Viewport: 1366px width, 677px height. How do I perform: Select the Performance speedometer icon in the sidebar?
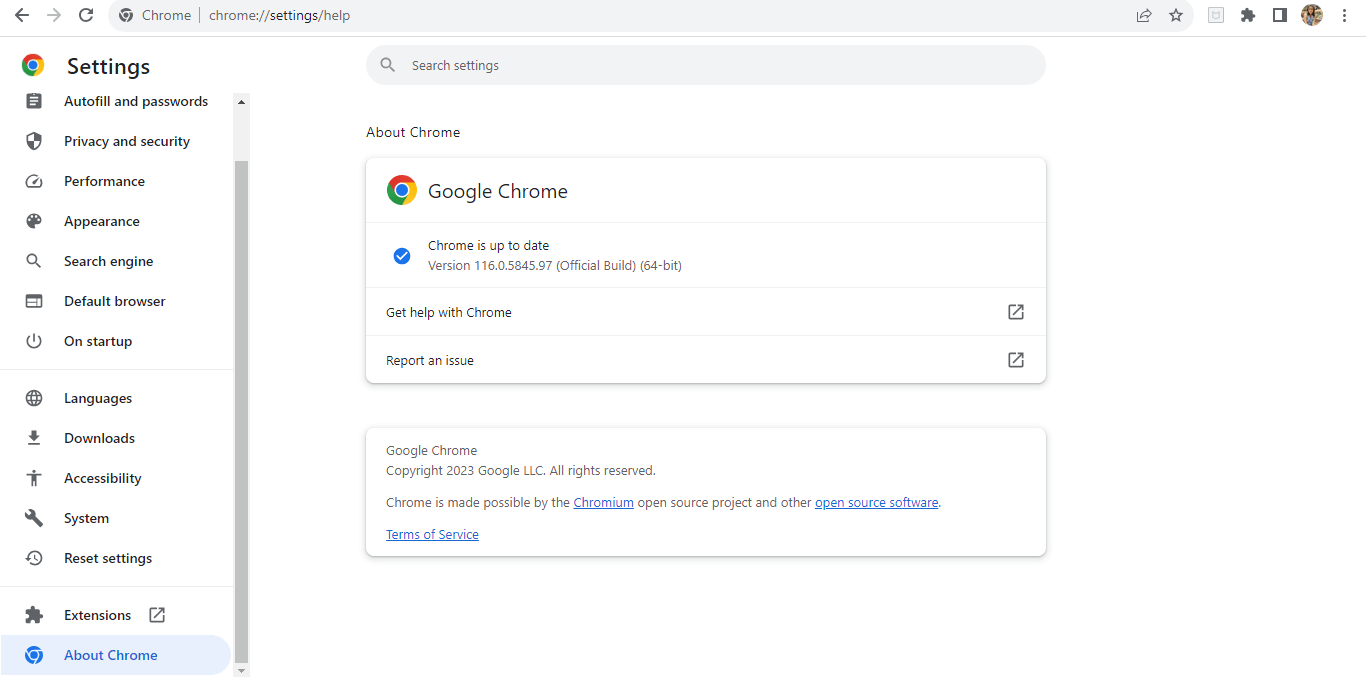[34, 180]
